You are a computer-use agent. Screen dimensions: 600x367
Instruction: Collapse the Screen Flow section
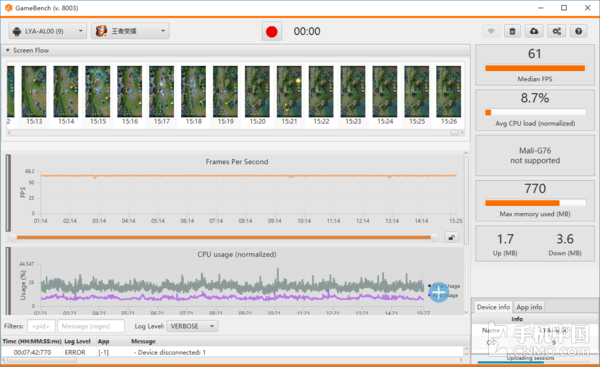[7, 50]
